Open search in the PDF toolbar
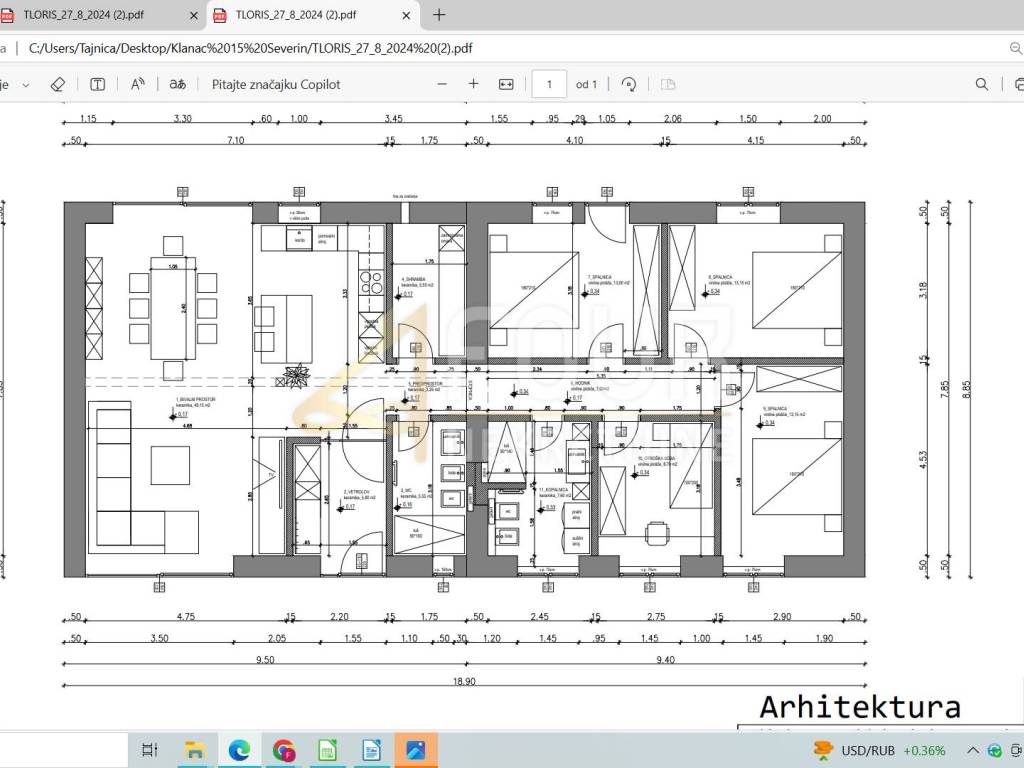The image size is (1024, 768). (982, 84)
